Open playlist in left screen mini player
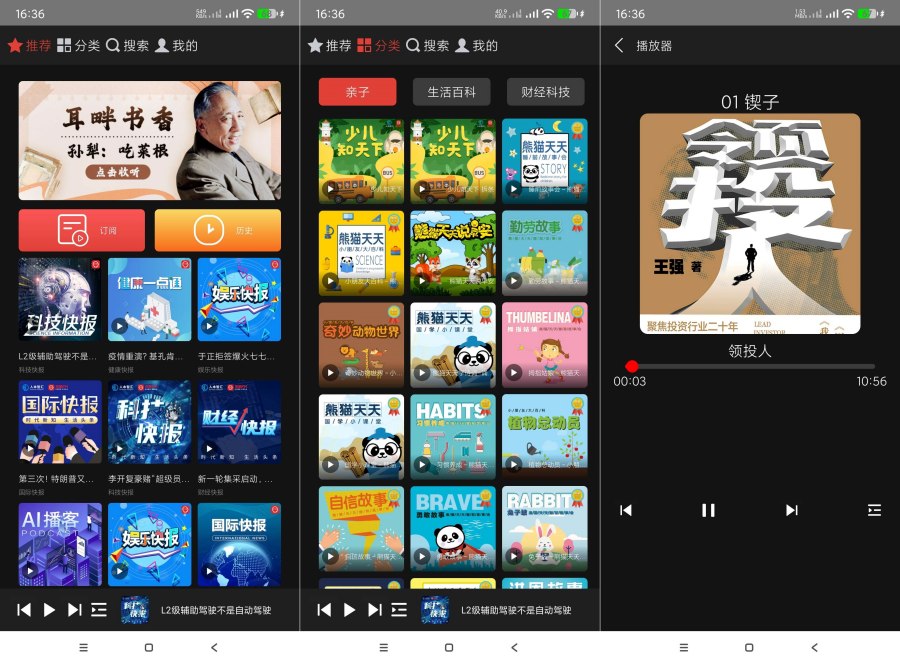Image resolution: width=900 pixels, height=666 pixels. click(99, 610)
